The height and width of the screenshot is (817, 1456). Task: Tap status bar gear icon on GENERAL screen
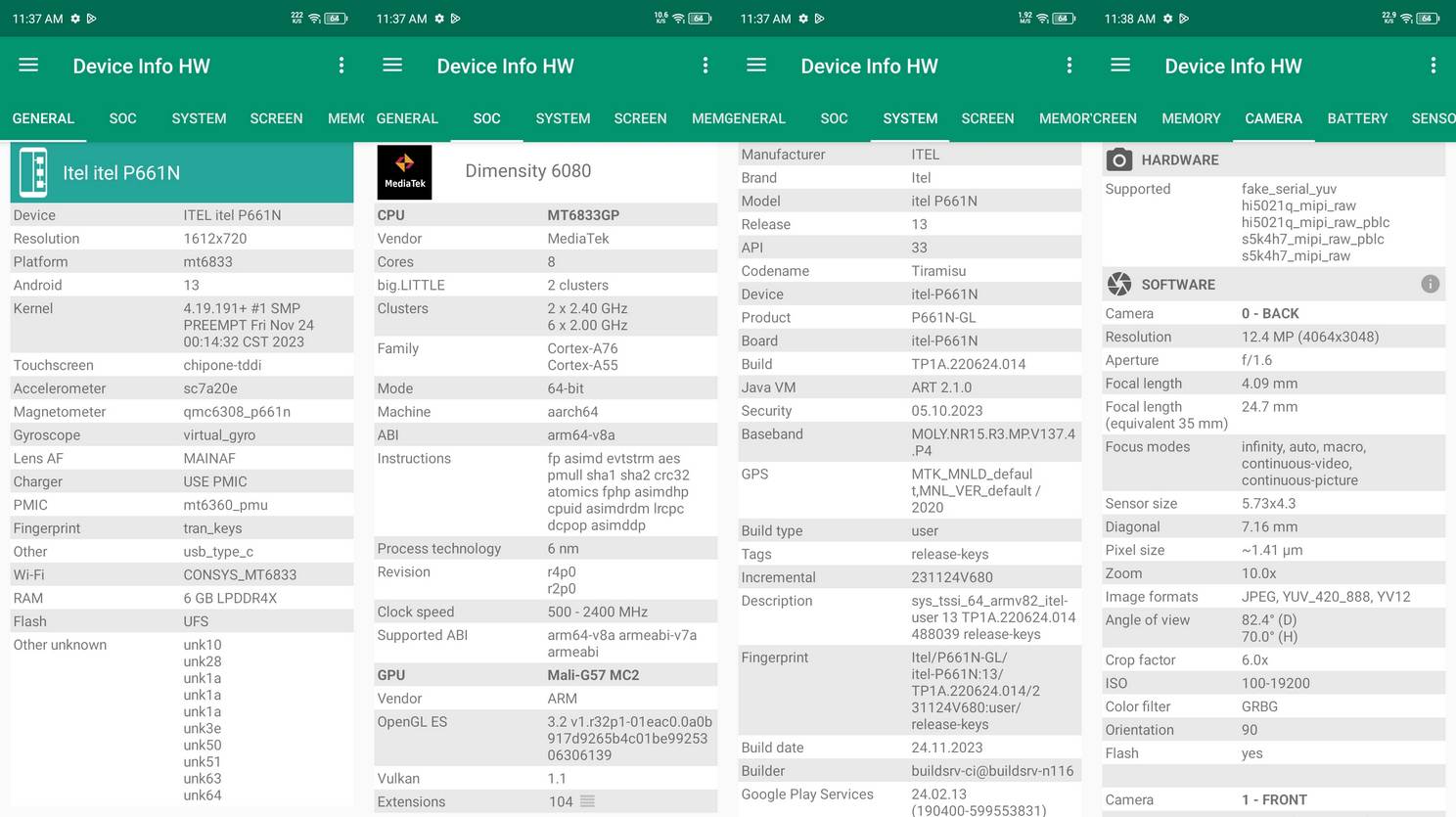pyautogui.click(x=75, y=19)
